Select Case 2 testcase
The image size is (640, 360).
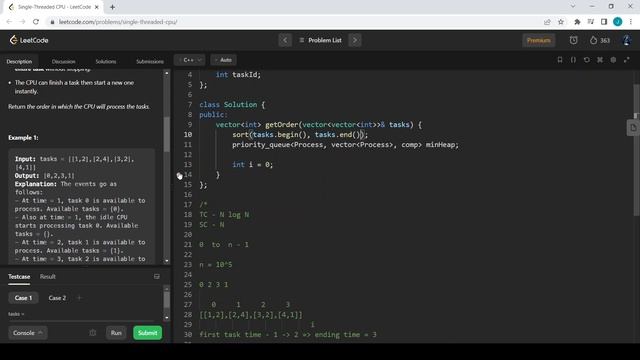57,298
